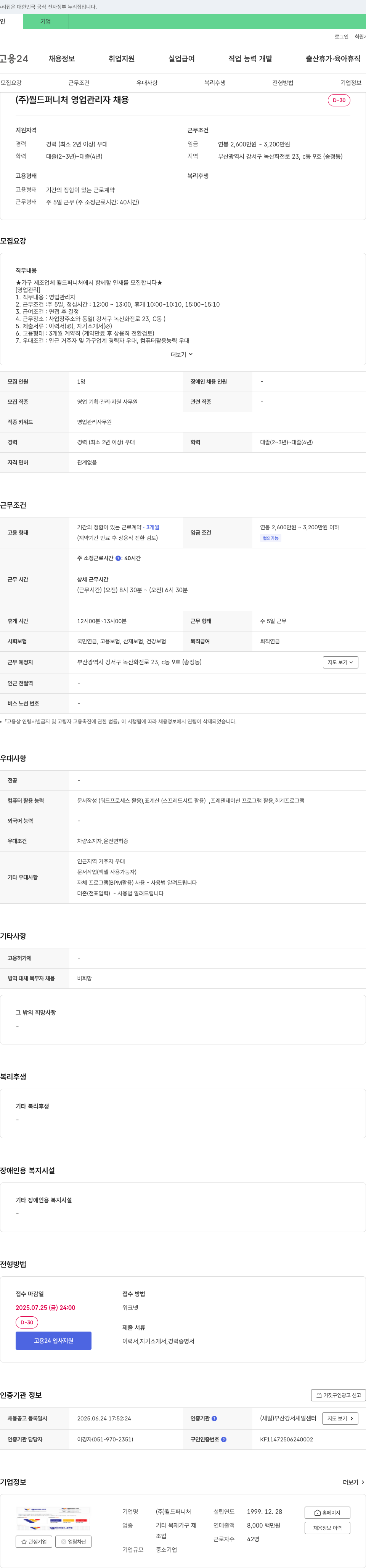Click the 8,000 백만원 revenue value
The image size is (366, 1568).
tap(263, 1525)
